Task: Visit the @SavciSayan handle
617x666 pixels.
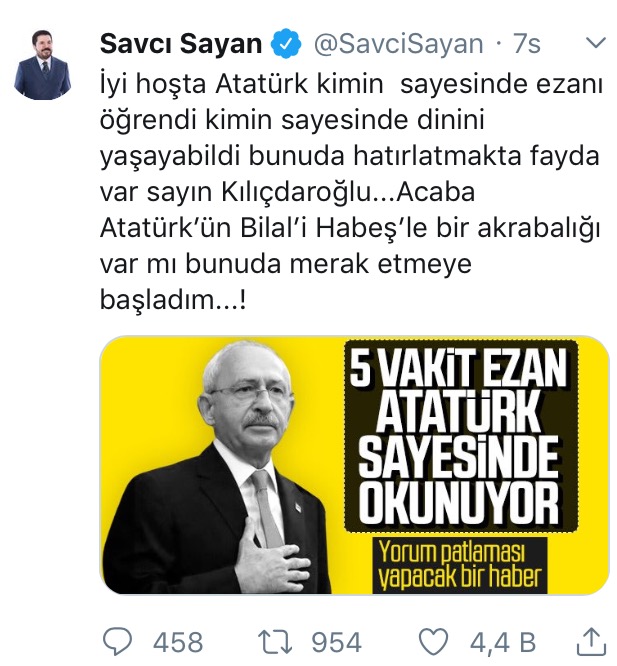Action: point(398,44)
